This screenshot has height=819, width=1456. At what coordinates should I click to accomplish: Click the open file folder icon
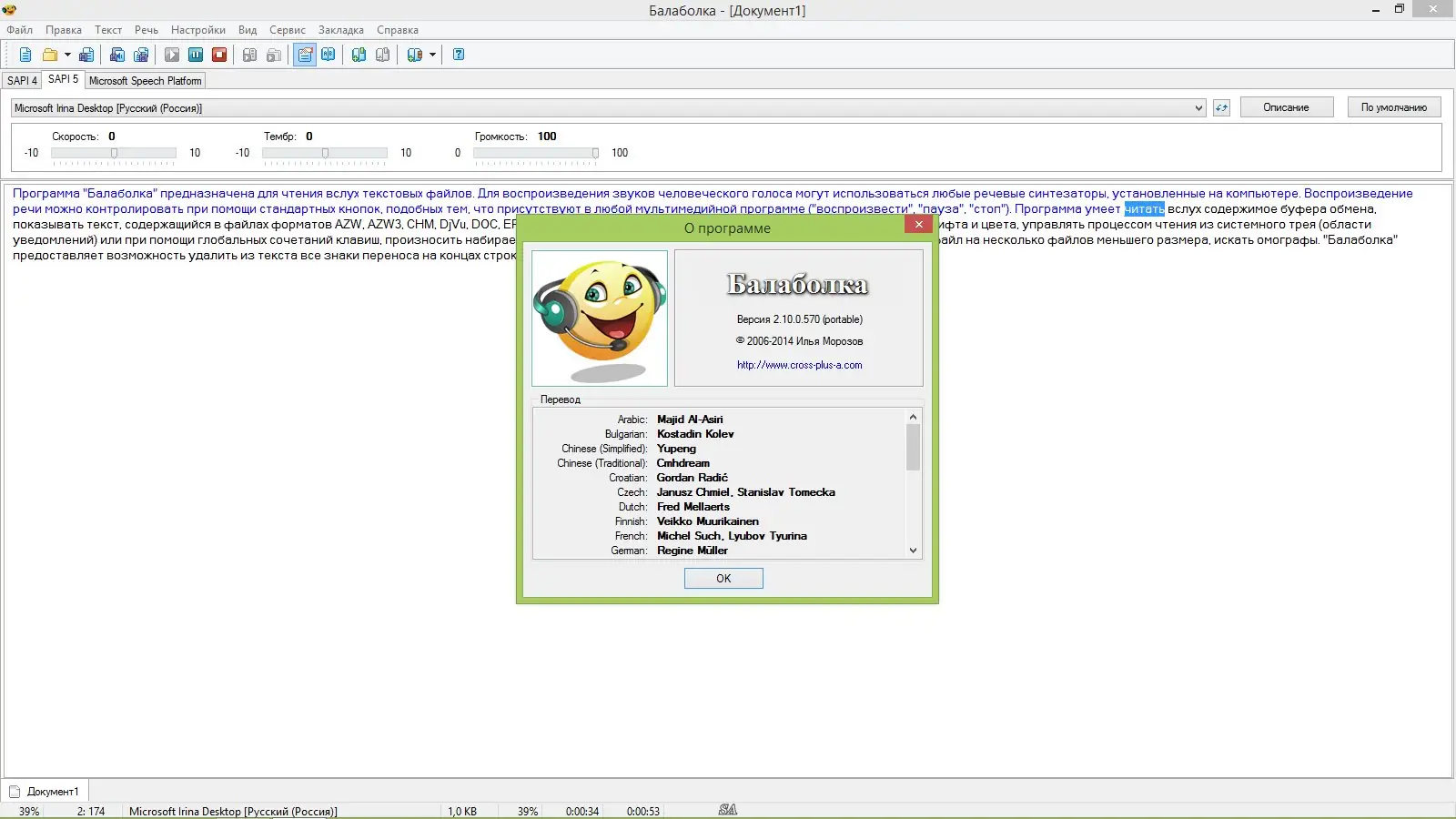point(50,55)
